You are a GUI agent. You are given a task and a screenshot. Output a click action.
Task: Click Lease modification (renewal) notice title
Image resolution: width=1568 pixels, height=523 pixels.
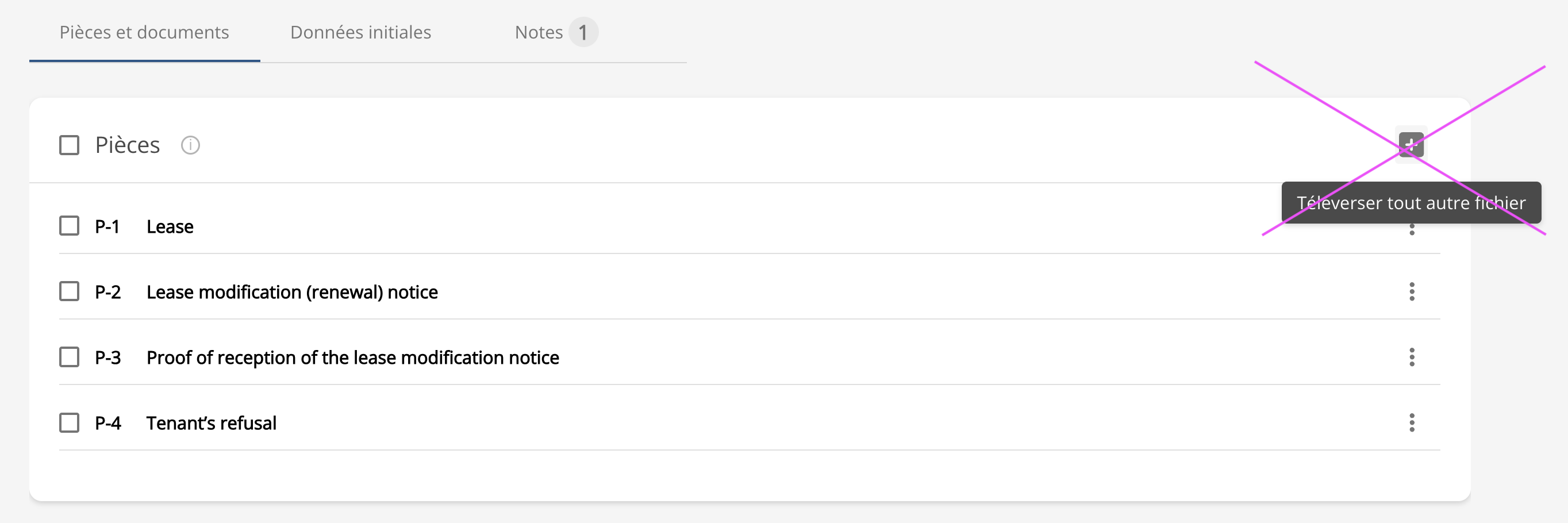[292, 292]
